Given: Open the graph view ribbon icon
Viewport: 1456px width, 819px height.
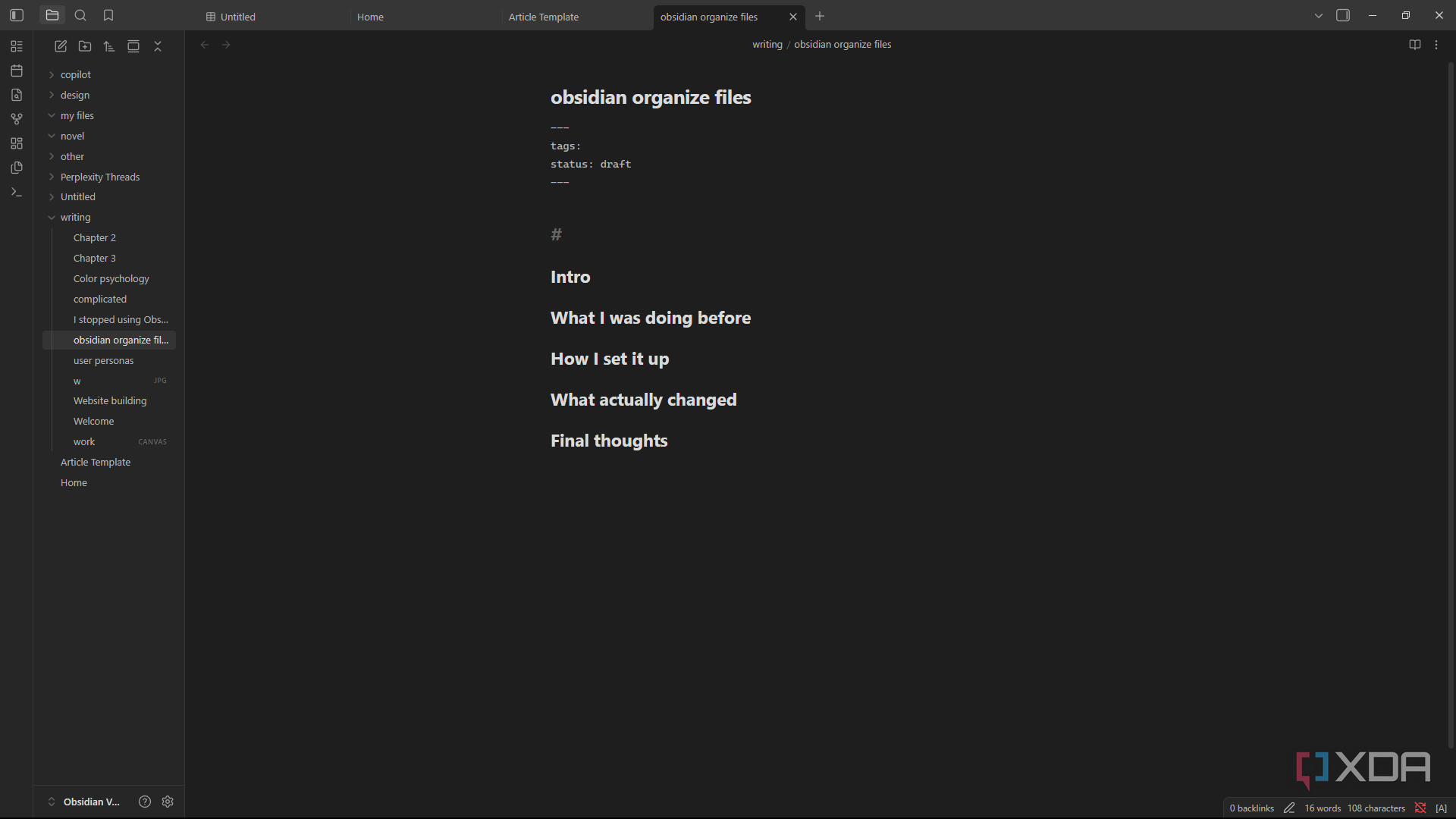Looking at the screenshot, I should click(17, 119).
